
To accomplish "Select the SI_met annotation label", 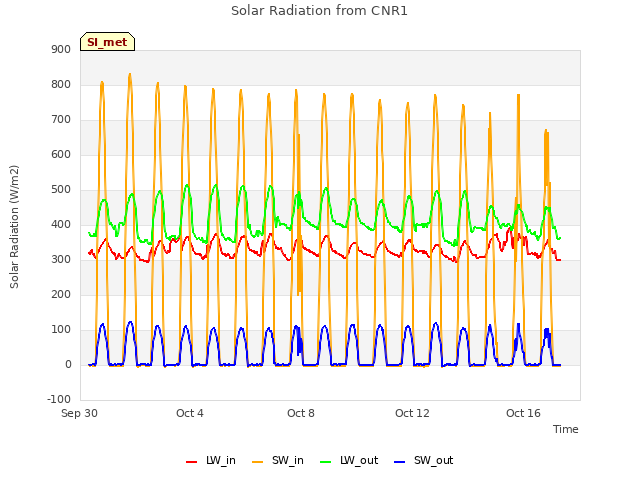I will (x=107, y=42).
